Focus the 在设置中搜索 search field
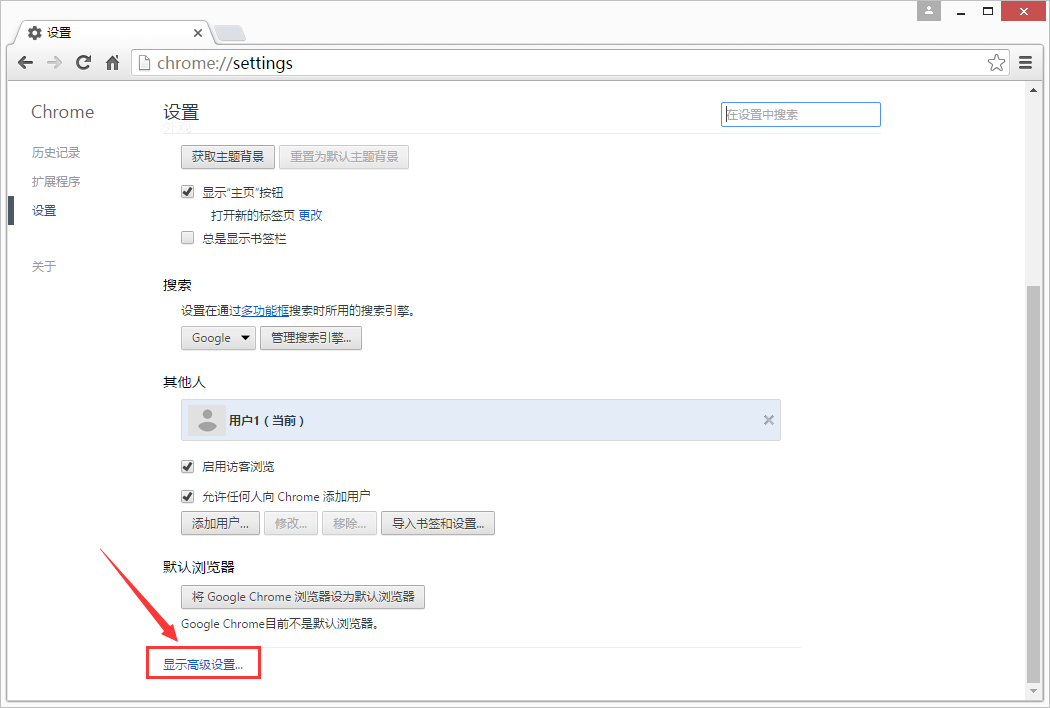This screenshot has height=708, width=1050. 801,115
